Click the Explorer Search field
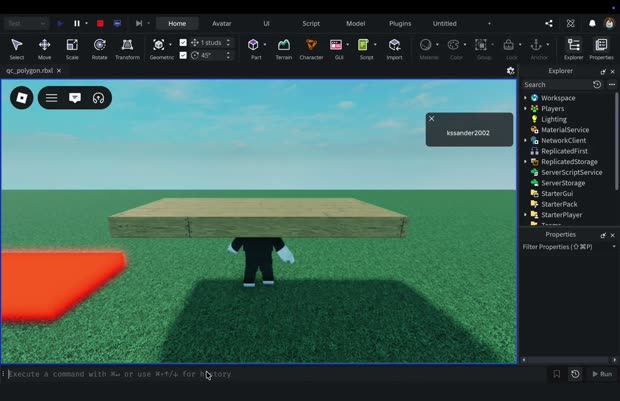The height and width of the screenshot is (401, 620). pyautogui.click(x=556, y=85)
